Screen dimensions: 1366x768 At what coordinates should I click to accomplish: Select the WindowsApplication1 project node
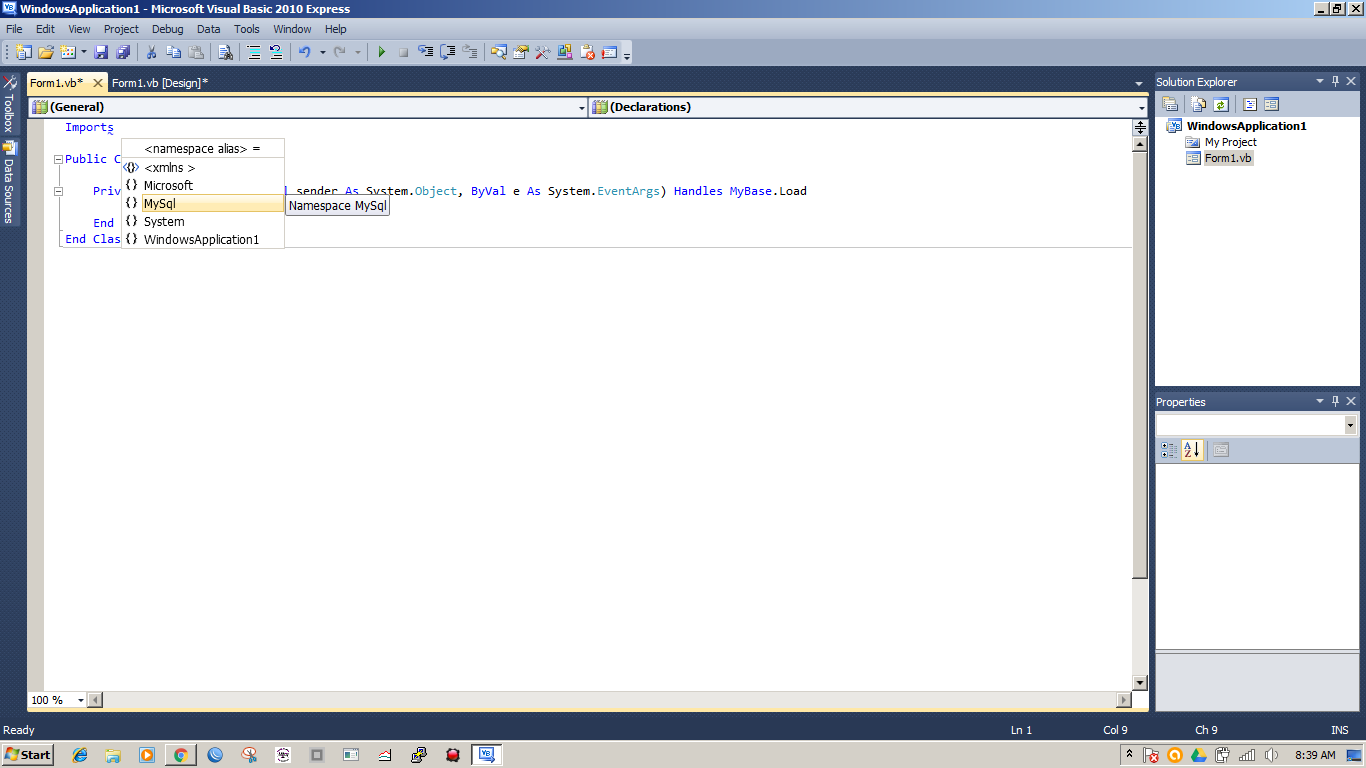(1237, 126)
